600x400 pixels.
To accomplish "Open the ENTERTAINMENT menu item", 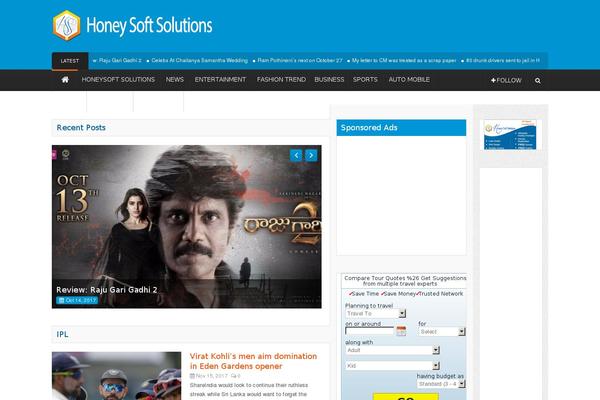I will (x=220, y=80).
